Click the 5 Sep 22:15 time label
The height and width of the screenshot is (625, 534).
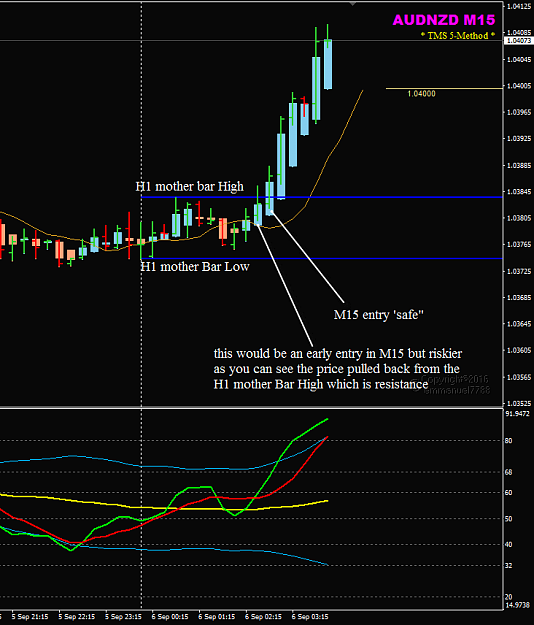(77, 617)
